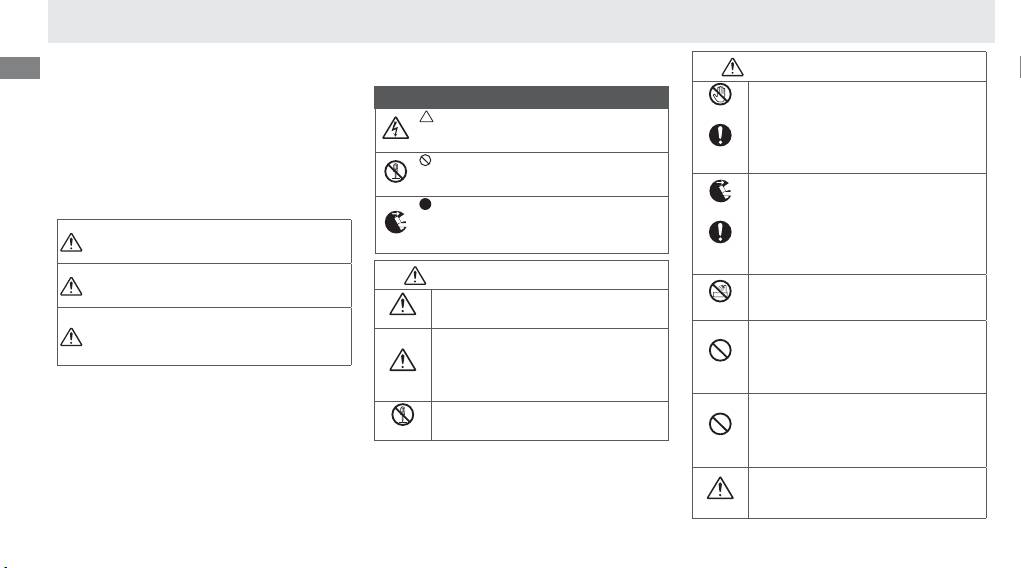Click the lower plain prohibition circle in right table

click(x=720, y=423)
